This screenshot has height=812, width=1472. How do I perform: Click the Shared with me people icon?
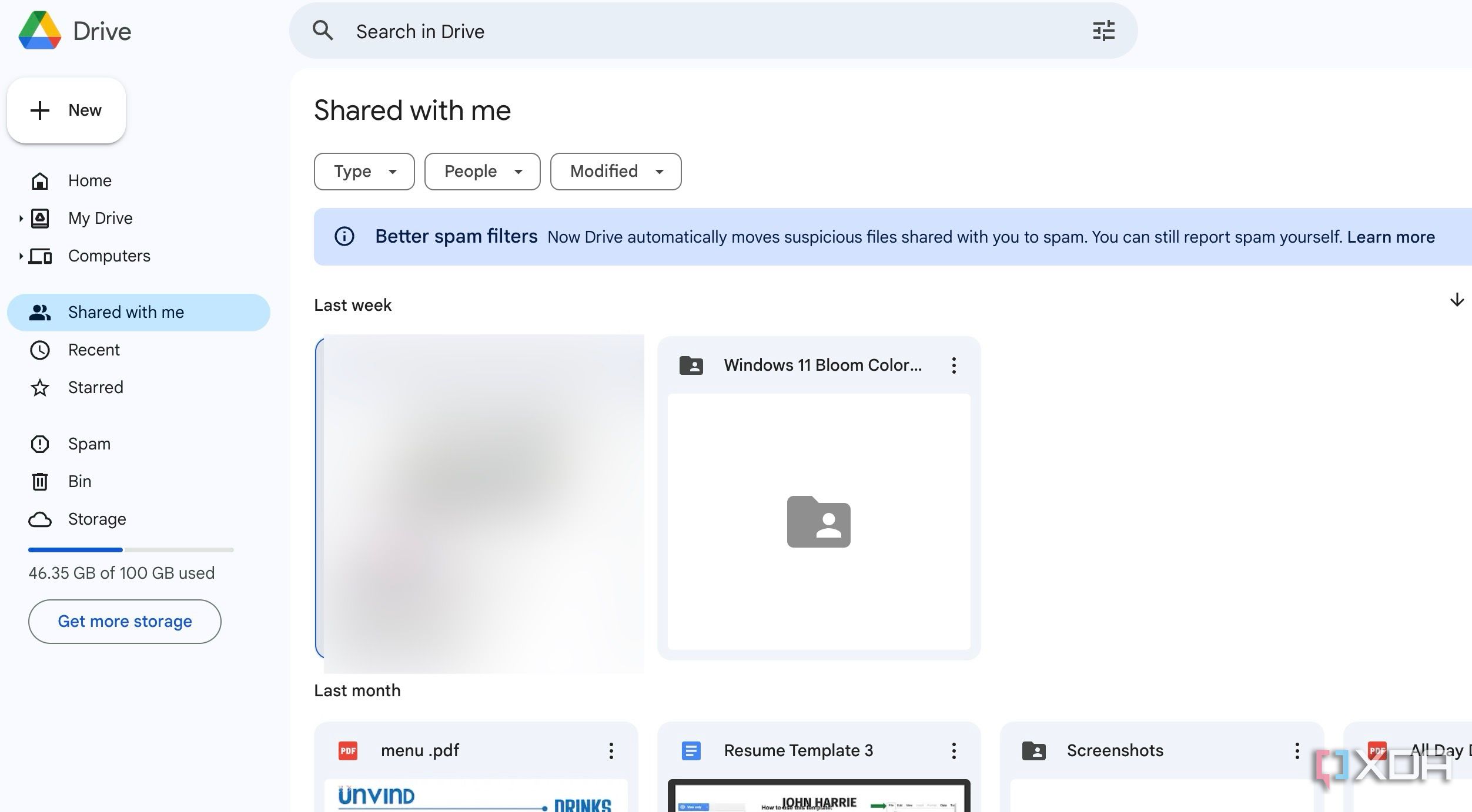pyautogui.click(x=40, y=312)
